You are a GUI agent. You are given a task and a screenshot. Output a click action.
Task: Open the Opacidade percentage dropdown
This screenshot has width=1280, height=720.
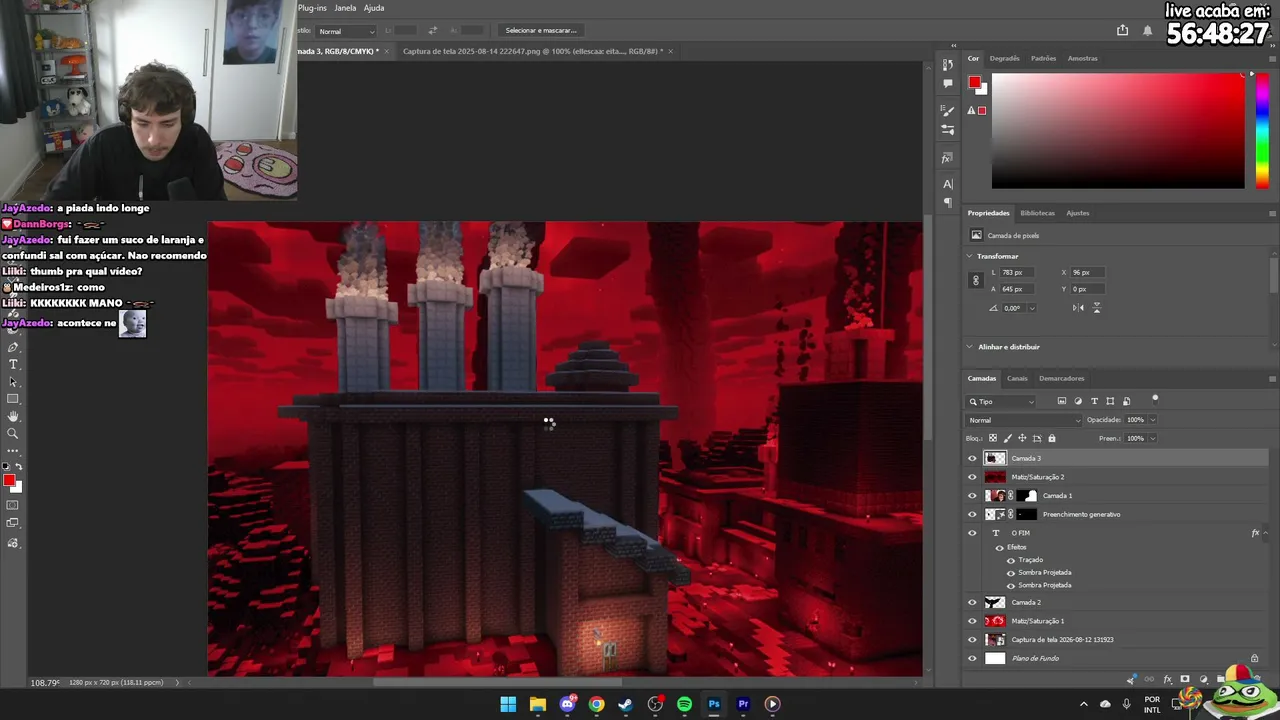[1152, 420]
